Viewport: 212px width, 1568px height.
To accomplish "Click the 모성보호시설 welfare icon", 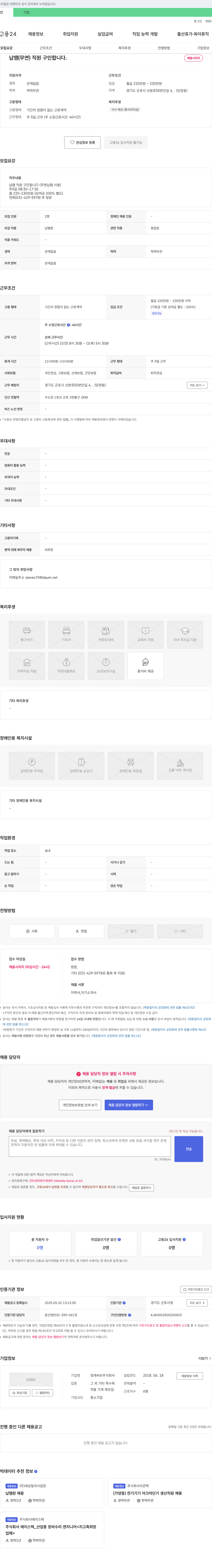I will click(106, 666).
